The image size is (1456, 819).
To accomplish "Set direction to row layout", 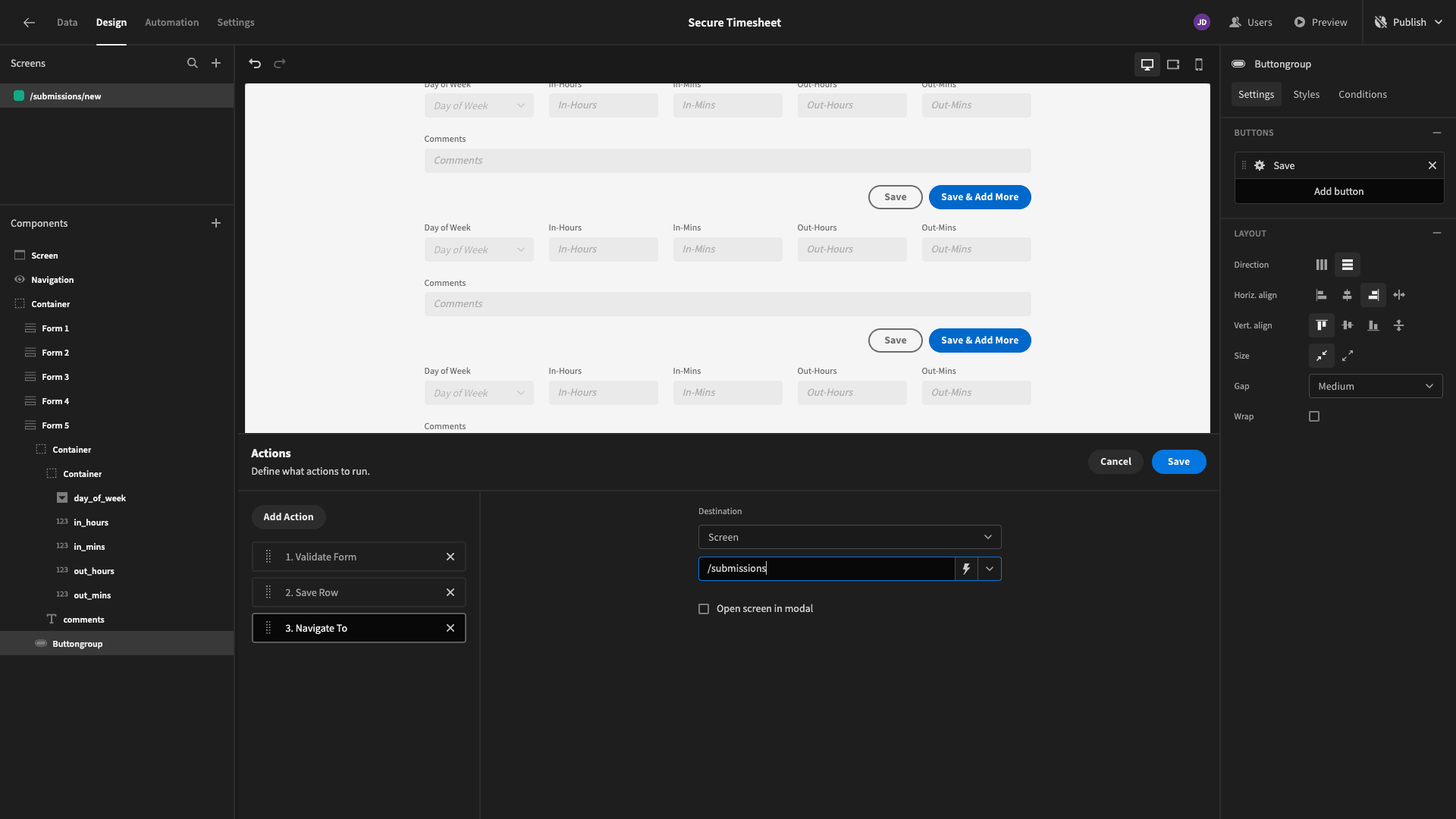I will click(x=1348, y=265).
